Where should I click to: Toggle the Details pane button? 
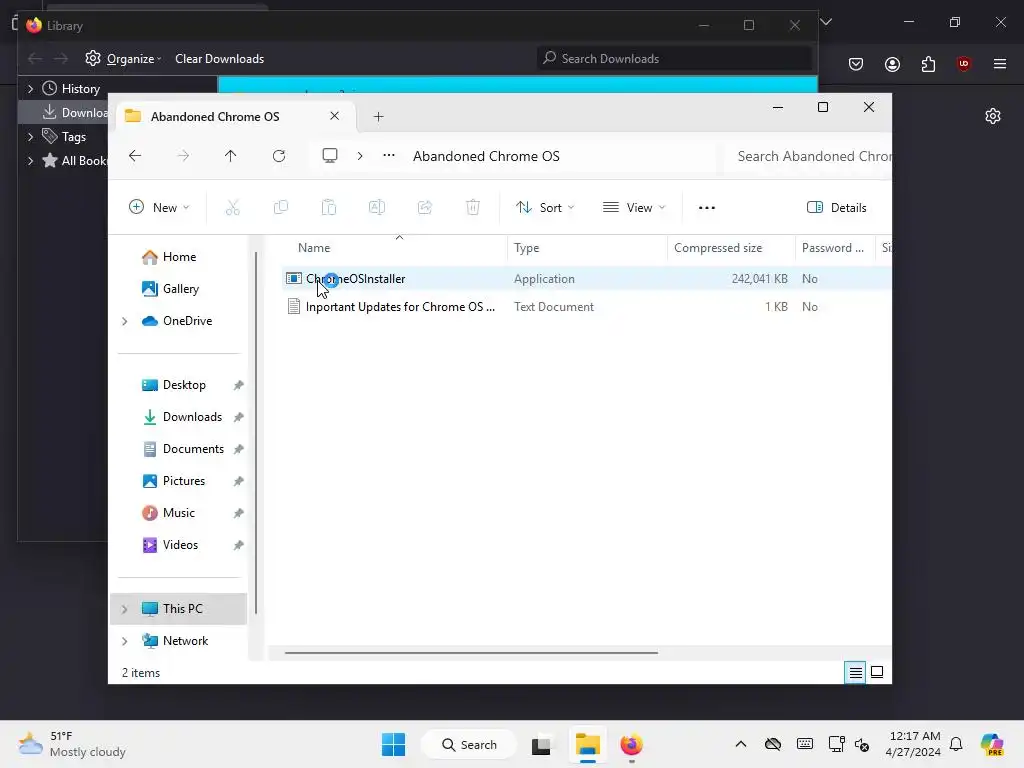point(837,208)
